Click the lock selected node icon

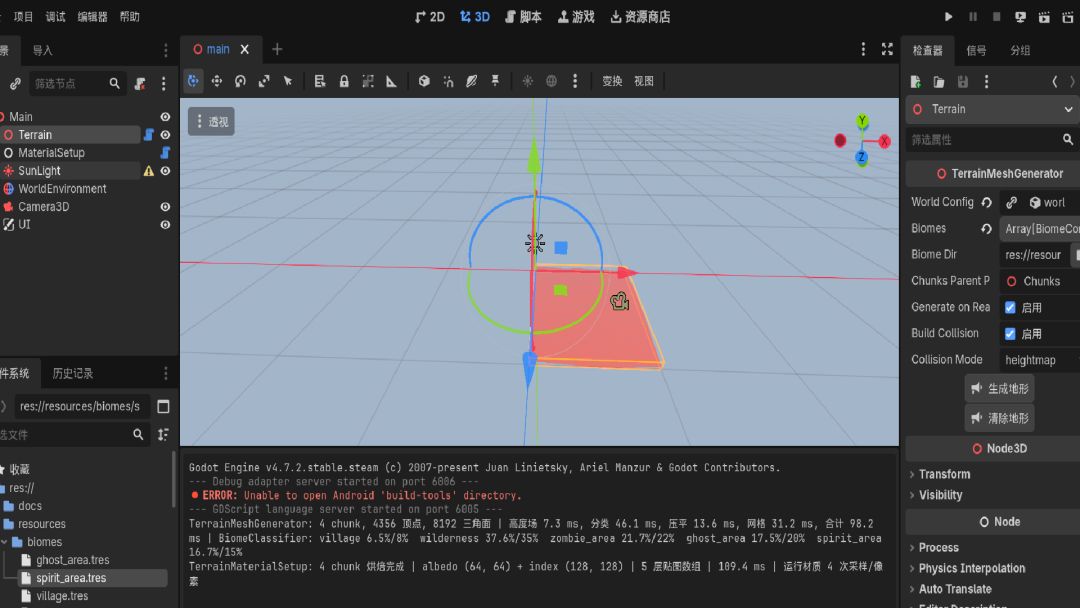[x=344, y=81]
